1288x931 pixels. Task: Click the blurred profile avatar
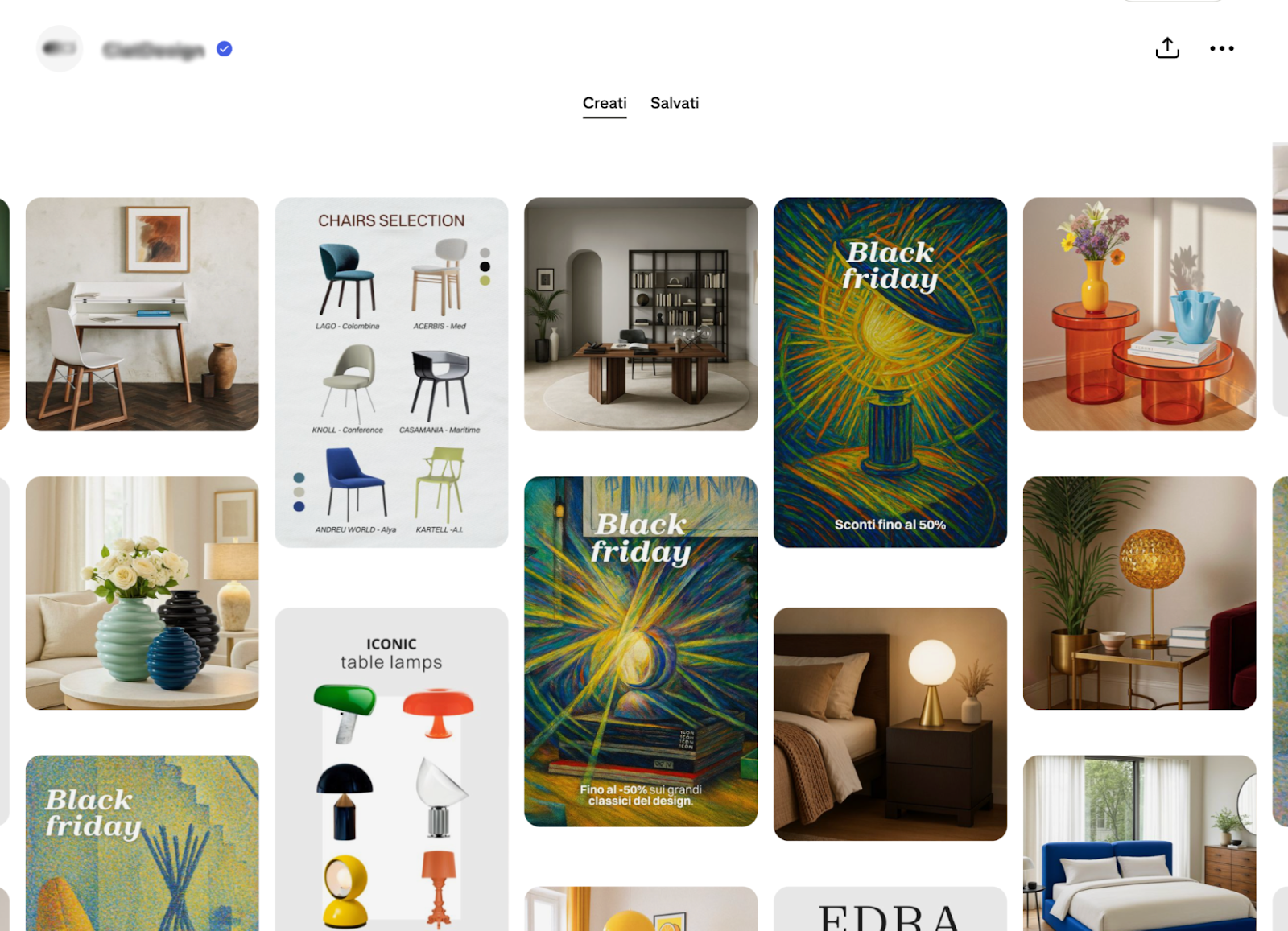coord(60,49)
